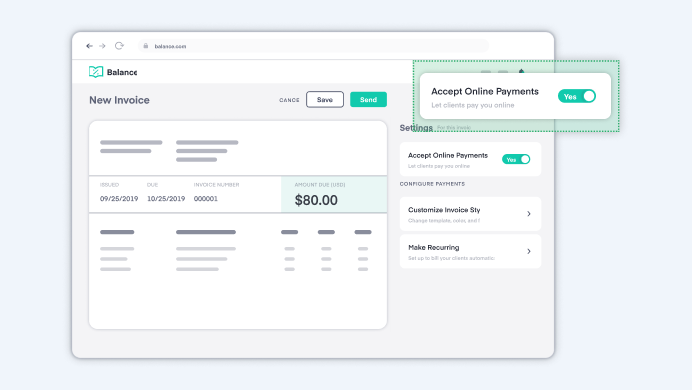
Task: Click the notification icon in header
Action: pos(521,71)
